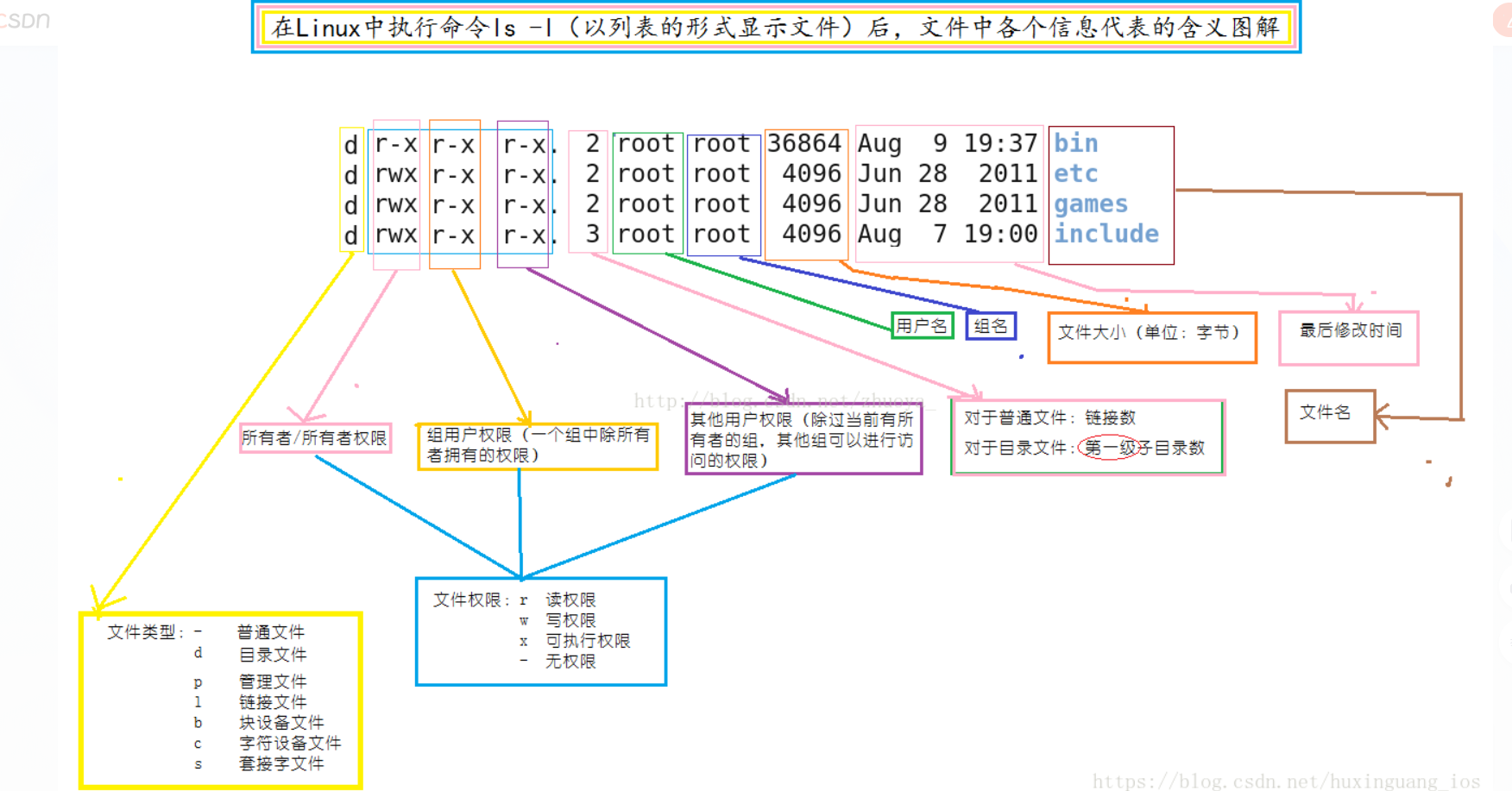Click the timestamp "Aug 7 19:00"
The height and width of the screenshot is (791, 1512).
click(x=947, y=234)
